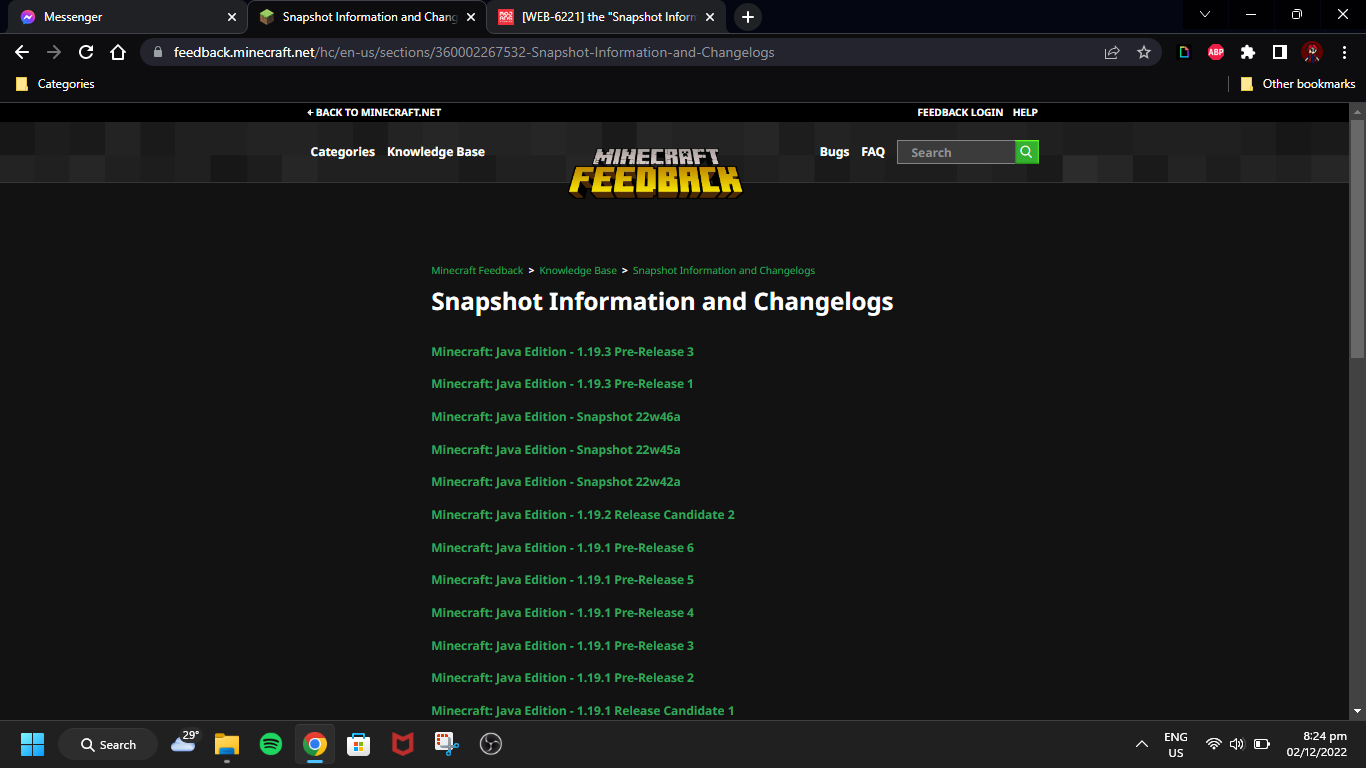Screen dimensions: 1366x768
Task: Click the Knowledge Base breadcrumb link
Action: tap(578, 270)
